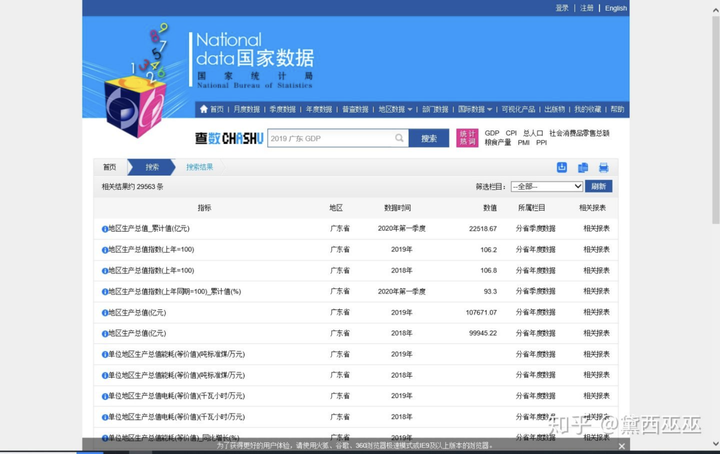Open the 季度数据 menu item
Screen dimensions: 720x454
pos(282,109)
